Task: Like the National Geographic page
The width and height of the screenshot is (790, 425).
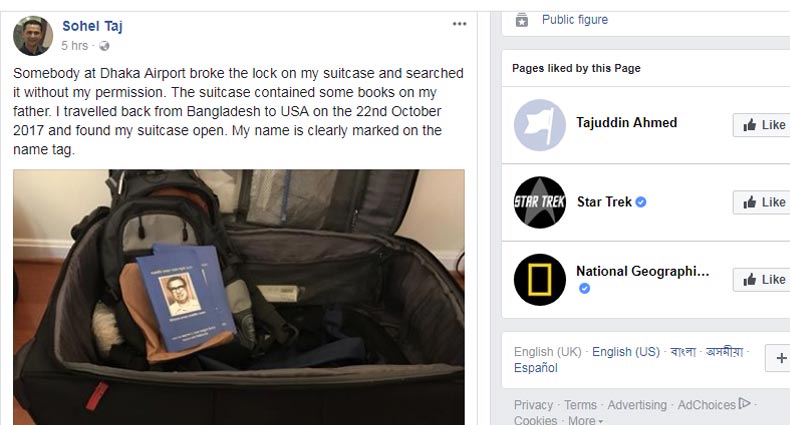Action: (762, 279)
